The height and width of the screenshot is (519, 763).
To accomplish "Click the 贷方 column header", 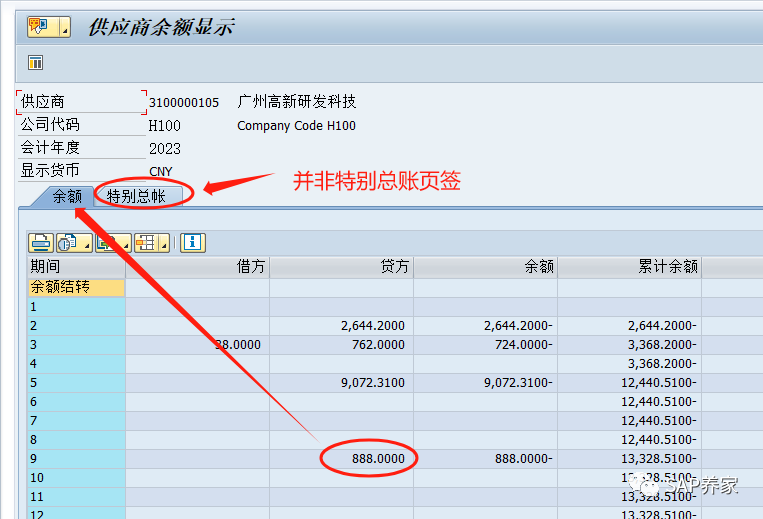I will 342,267.
